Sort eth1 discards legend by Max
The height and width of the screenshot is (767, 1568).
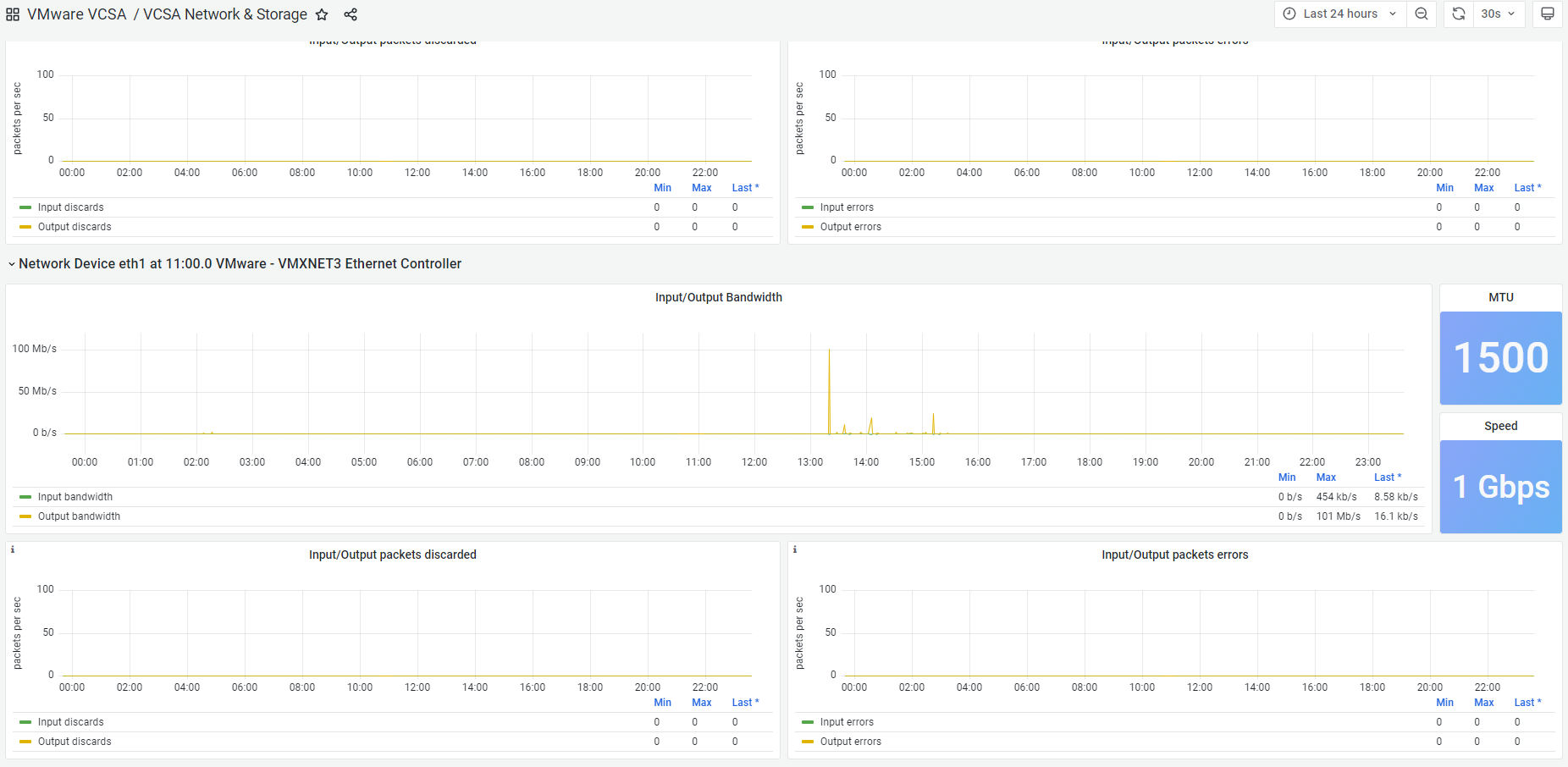coord(702,703)
